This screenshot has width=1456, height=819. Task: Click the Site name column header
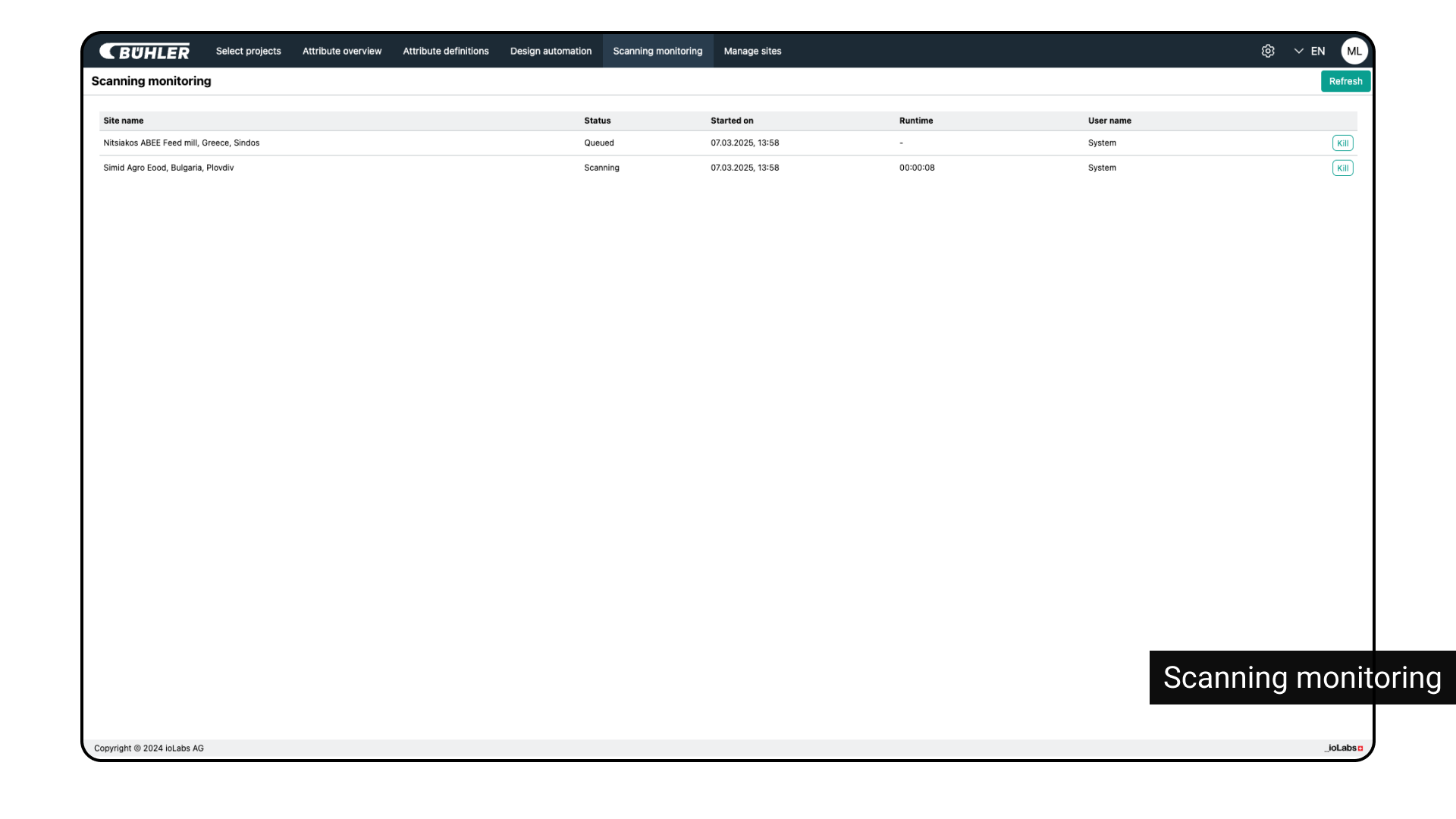click(x=124, y=121)
